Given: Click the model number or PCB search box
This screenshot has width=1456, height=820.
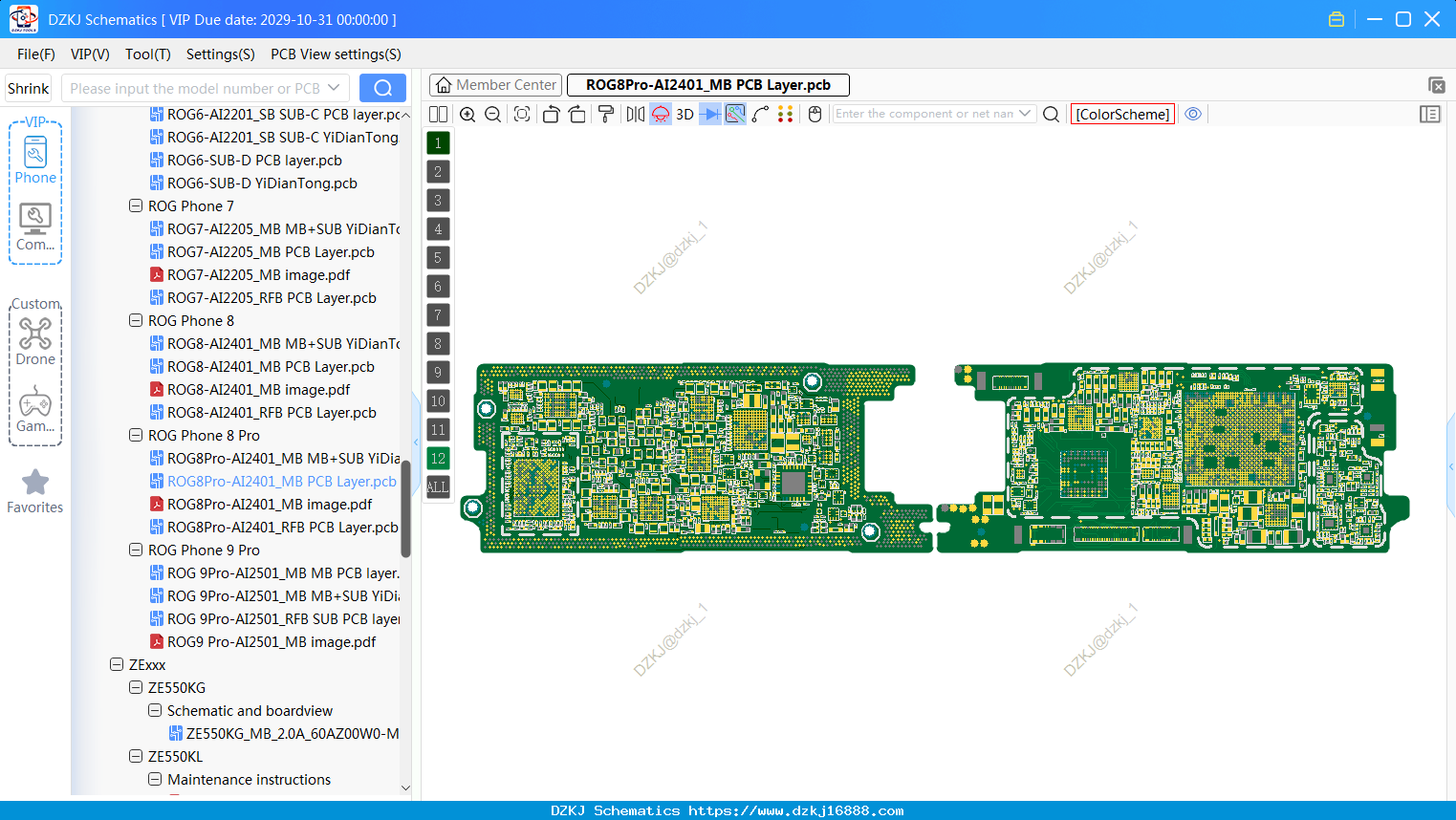Looking at the screenshot, I should [x=195, y=88].
